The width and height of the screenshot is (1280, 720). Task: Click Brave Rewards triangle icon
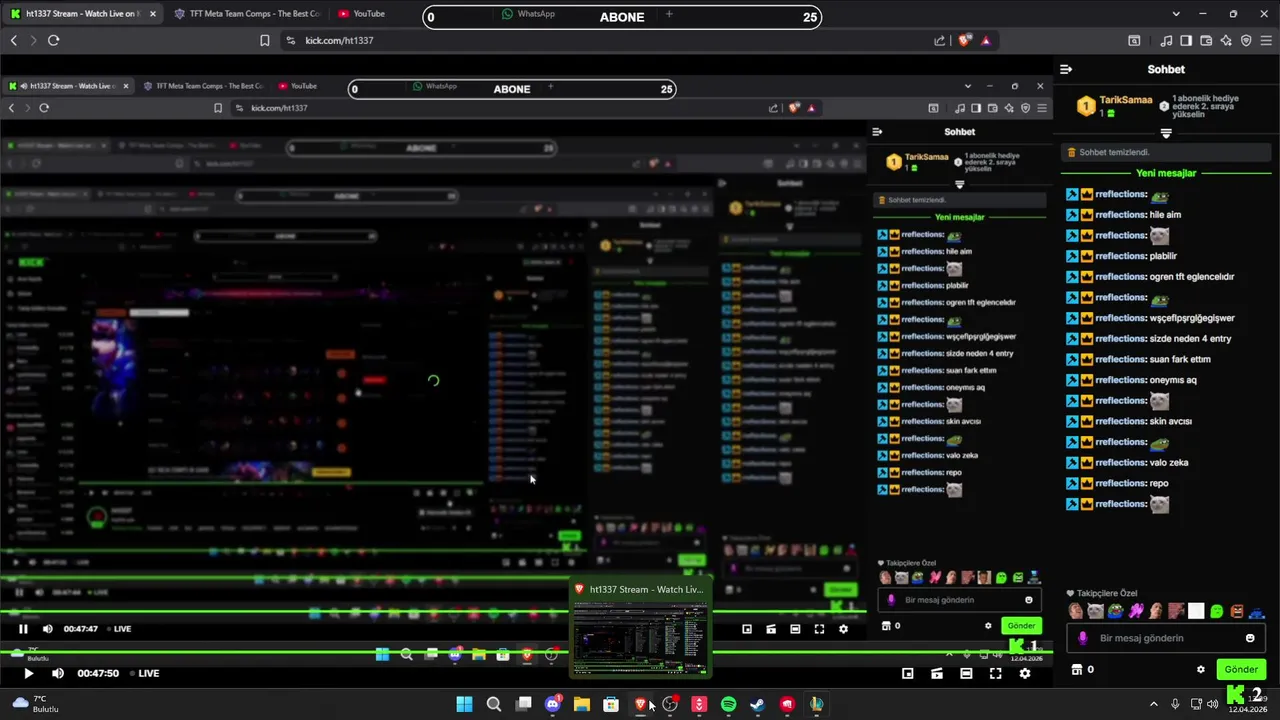tap(986, 41)
